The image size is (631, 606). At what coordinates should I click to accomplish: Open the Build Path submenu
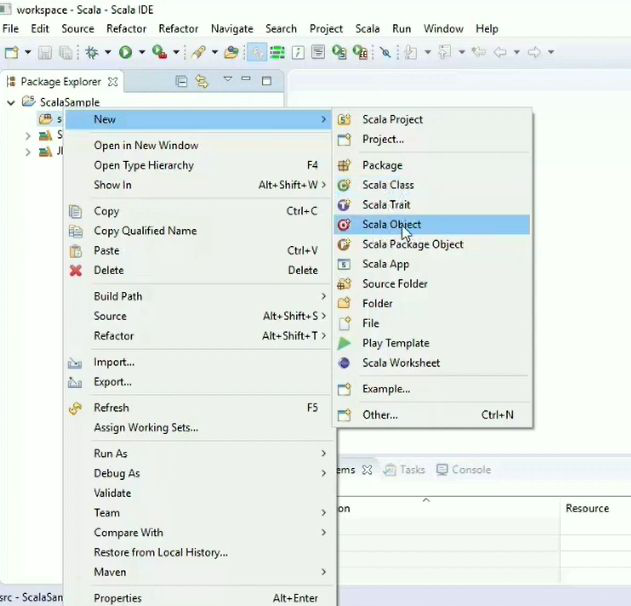point(198,297)
